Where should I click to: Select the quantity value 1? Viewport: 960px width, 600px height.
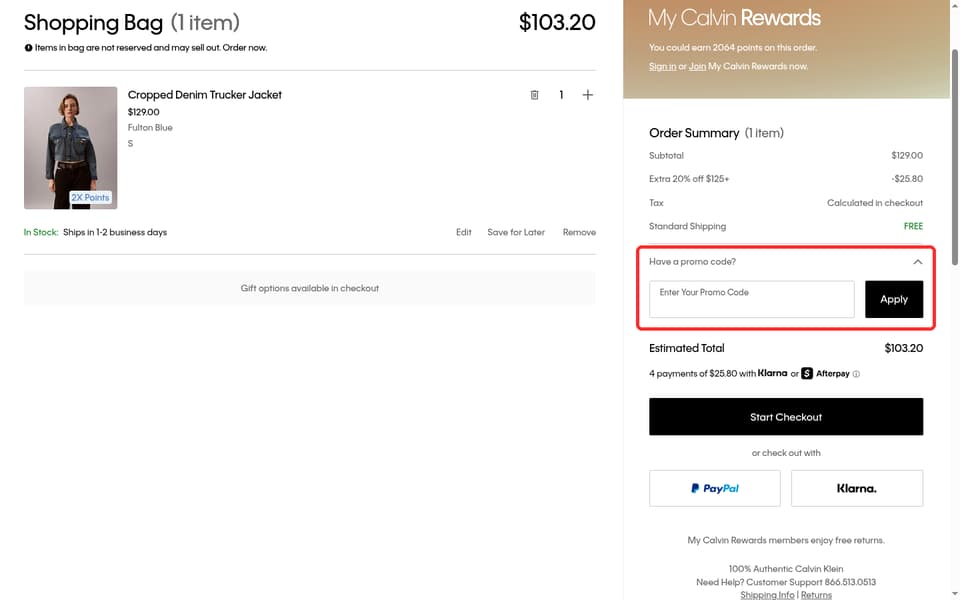tap(561, 95)
